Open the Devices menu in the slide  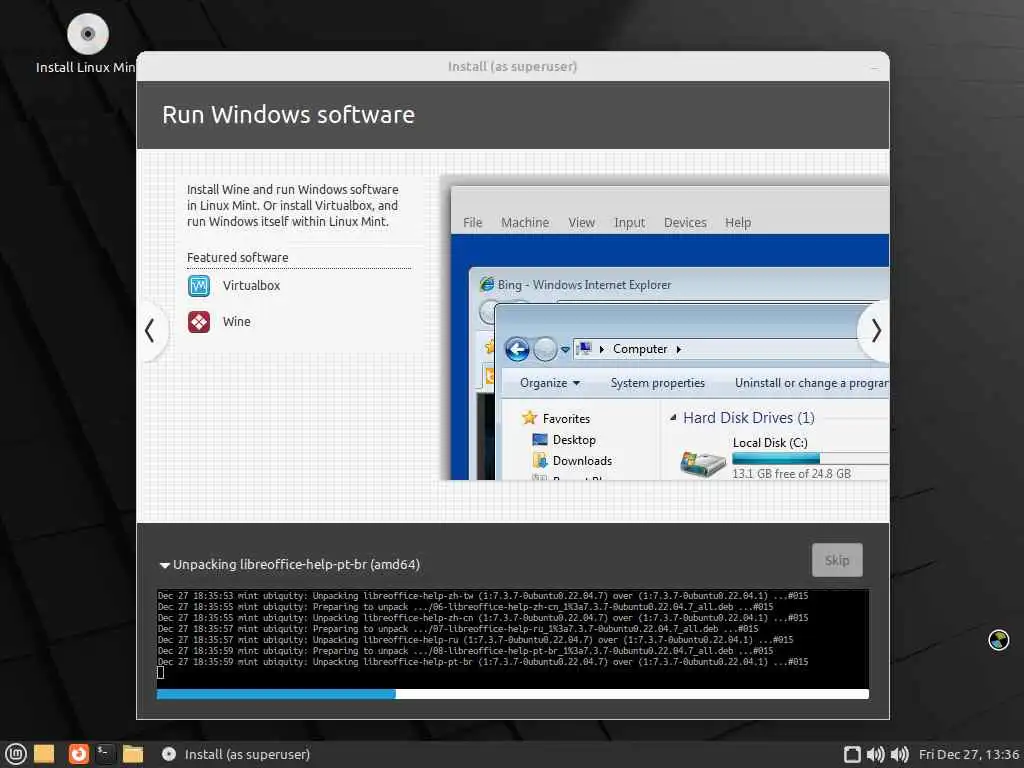tap(685, 223)
